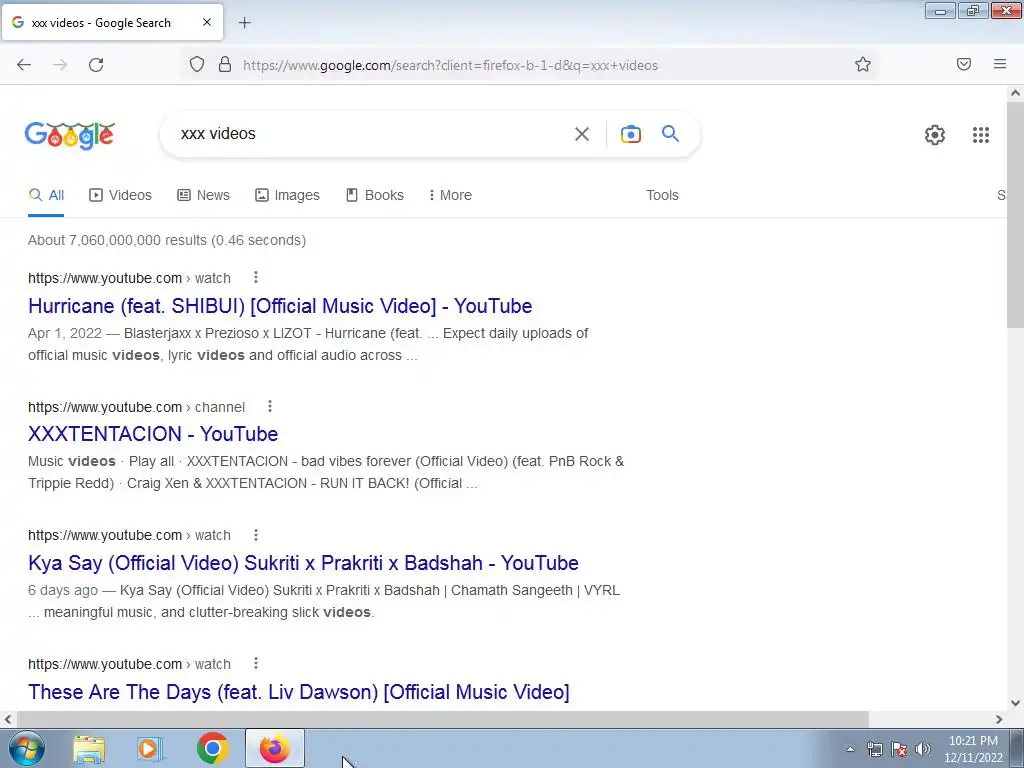The image size is (1024, 768).
Task: Click the vertical scrollbar up arrow
Action: (x=1016, y=93)
